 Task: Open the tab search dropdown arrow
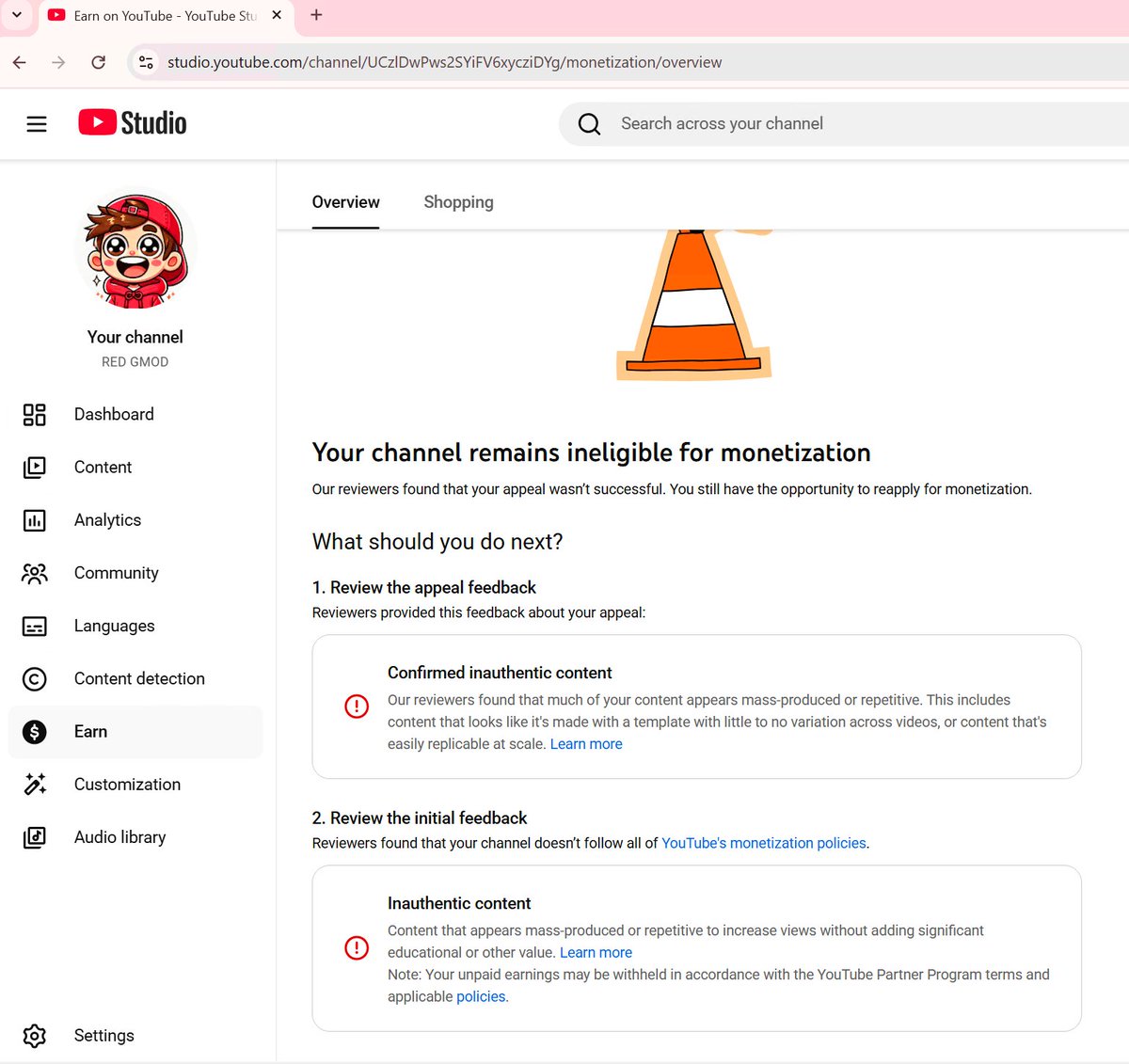pos(17,15)
